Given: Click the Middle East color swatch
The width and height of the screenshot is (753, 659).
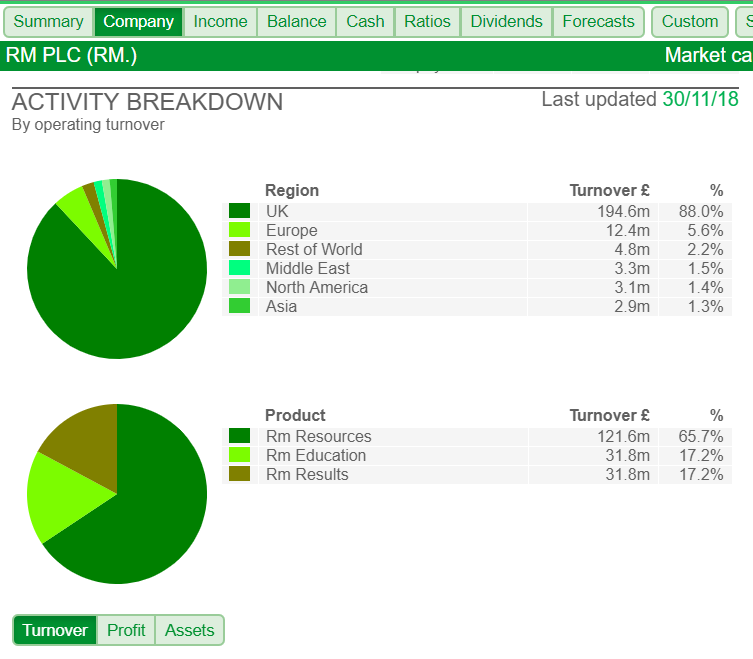Looking at the screenshot, I should coord(239,268).
